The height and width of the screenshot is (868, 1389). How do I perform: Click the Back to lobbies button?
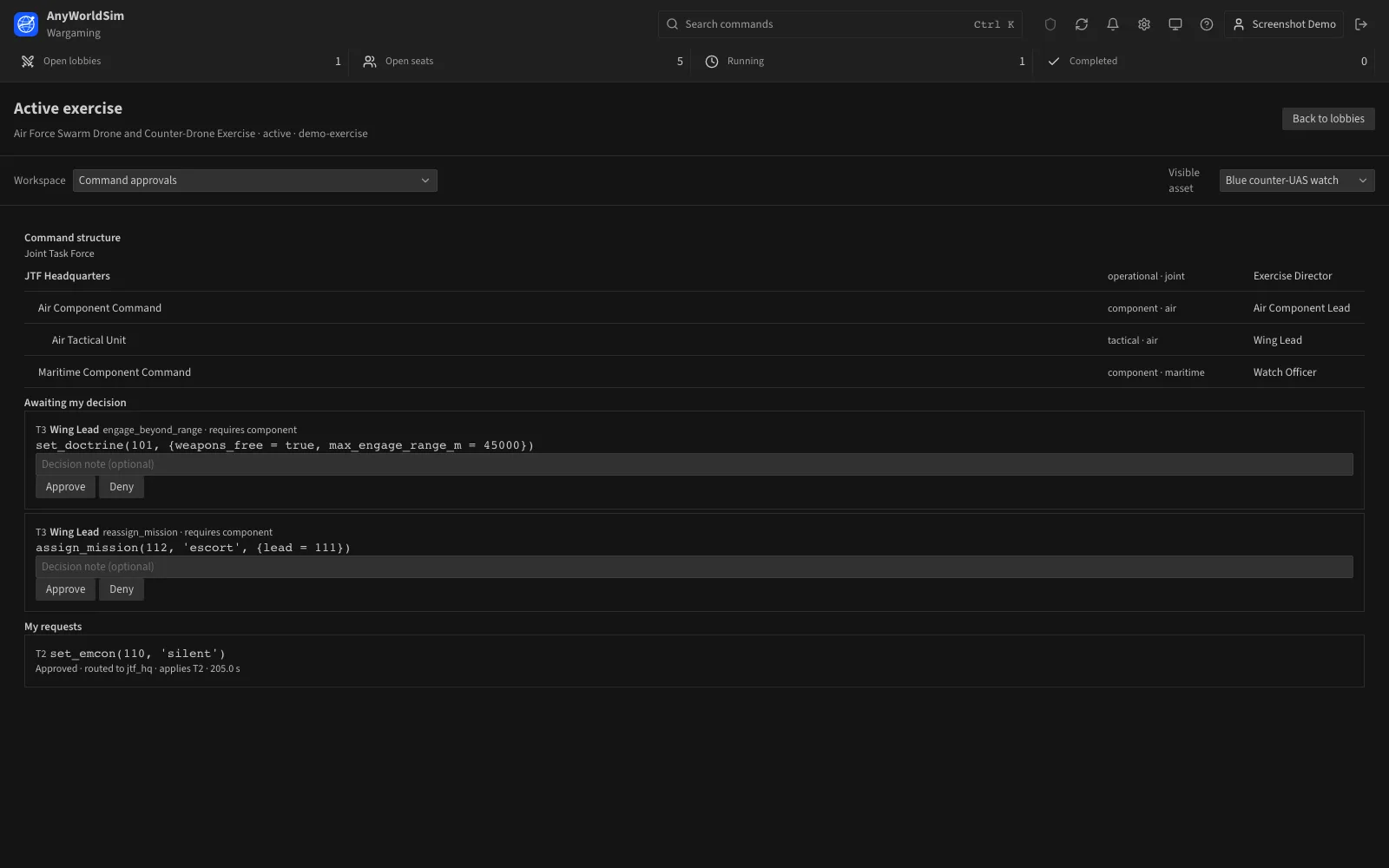(x=1328, y=119)
